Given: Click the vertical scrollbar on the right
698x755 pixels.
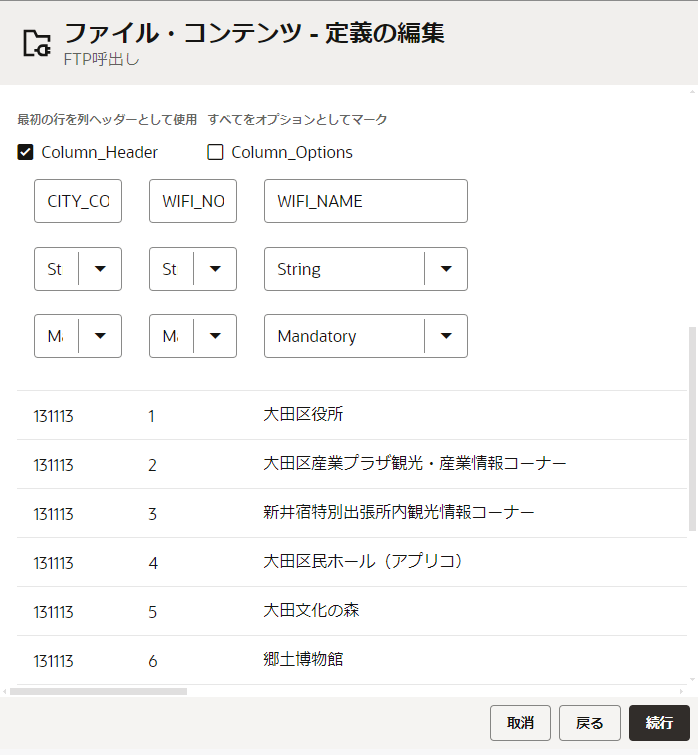Looking at the screenshot, I should [693, 430].
